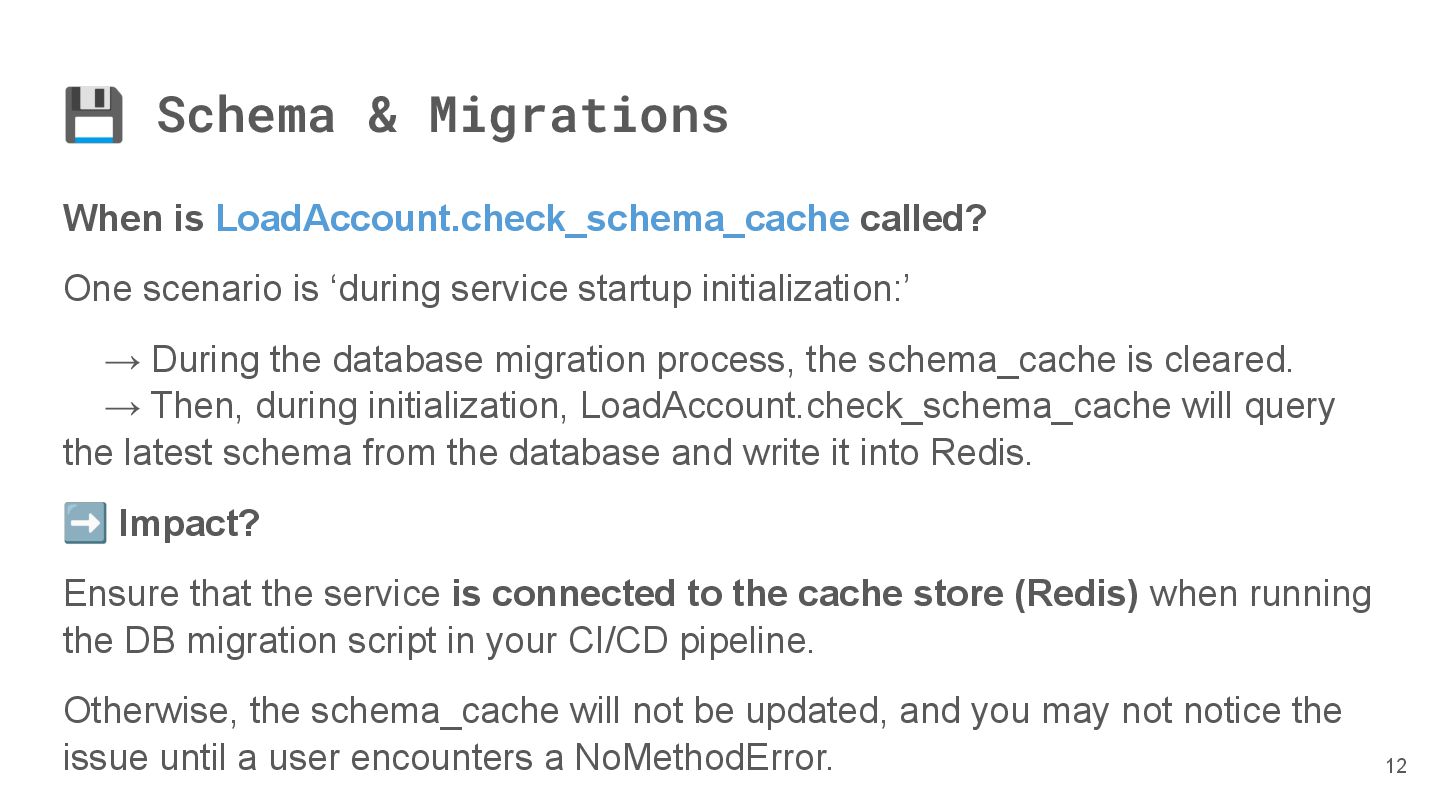The image size is (1440, 810).
Task: Click the "Ensure that the service" text
Action: coord(251,594)
